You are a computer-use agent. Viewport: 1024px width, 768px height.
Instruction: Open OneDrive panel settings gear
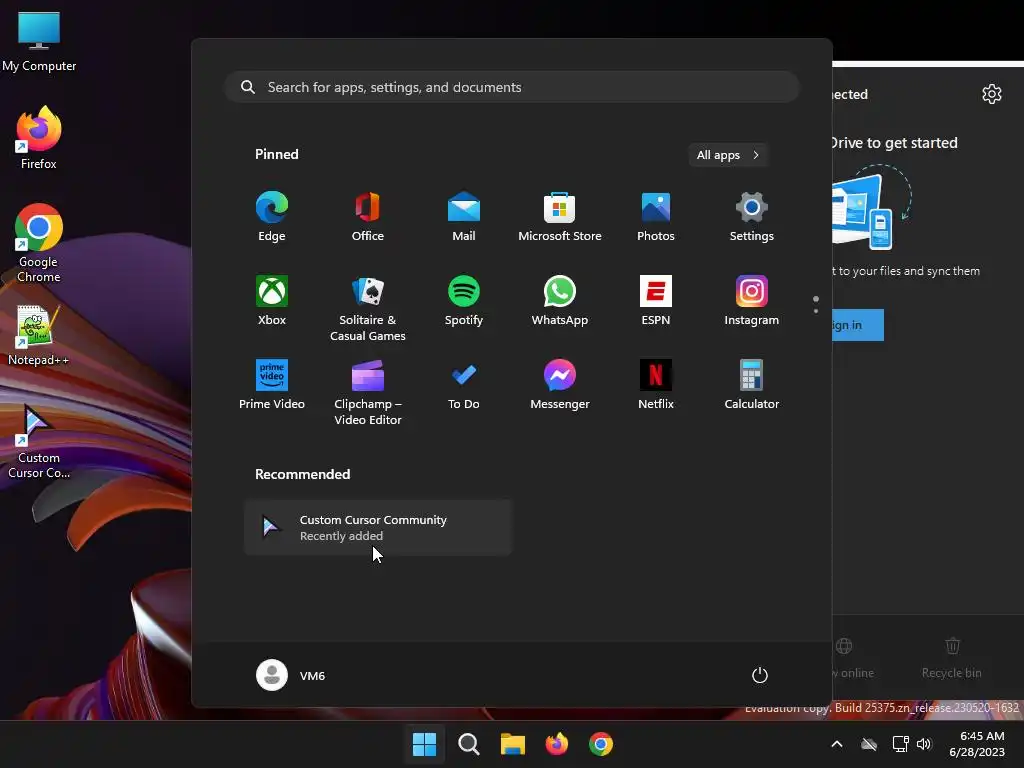[x=991, y=94]
